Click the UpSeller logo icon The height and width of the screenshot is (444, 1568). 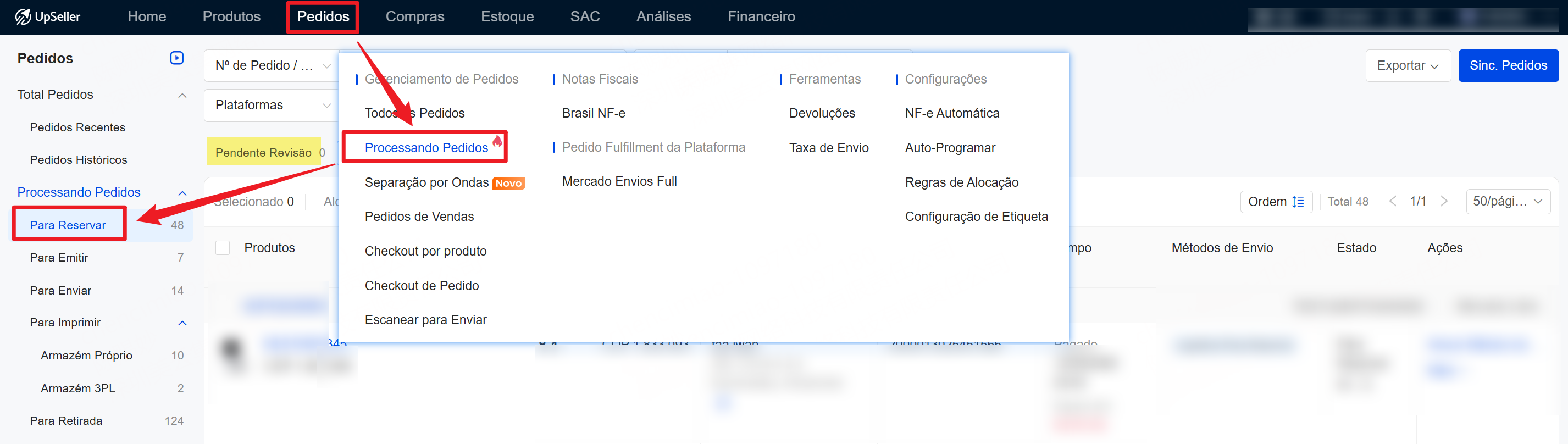pos(23,16)
